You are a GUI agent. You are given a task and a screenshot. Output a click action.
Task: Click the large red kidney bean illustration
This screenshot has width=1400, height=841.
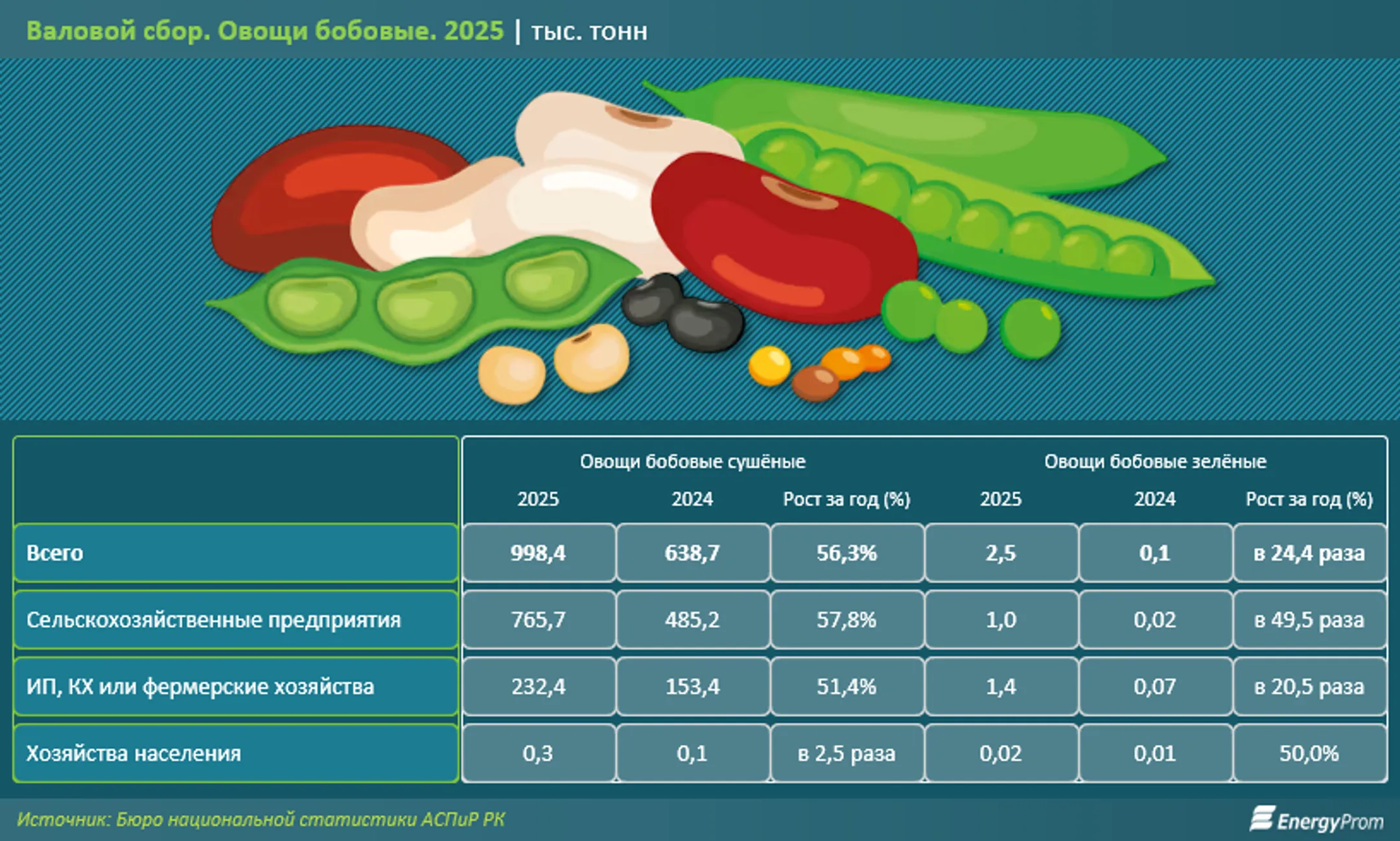point(784,243)
